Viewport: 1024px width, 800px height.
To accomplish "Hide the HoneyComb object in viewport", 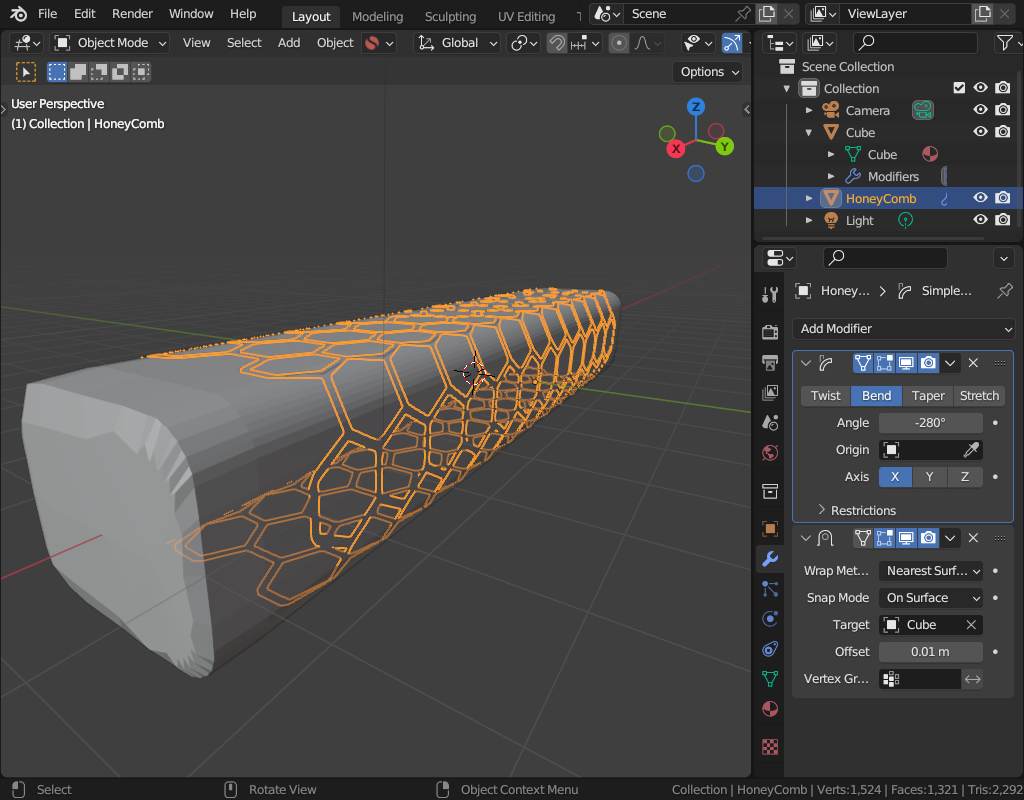I will tap(980, 198).
